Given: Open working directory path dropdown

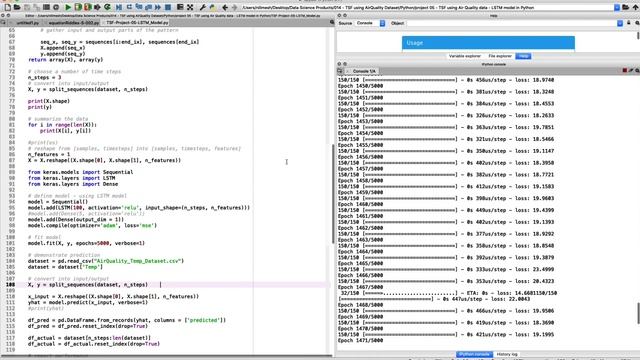Looking at the screenshot, I should click(617, 7).
